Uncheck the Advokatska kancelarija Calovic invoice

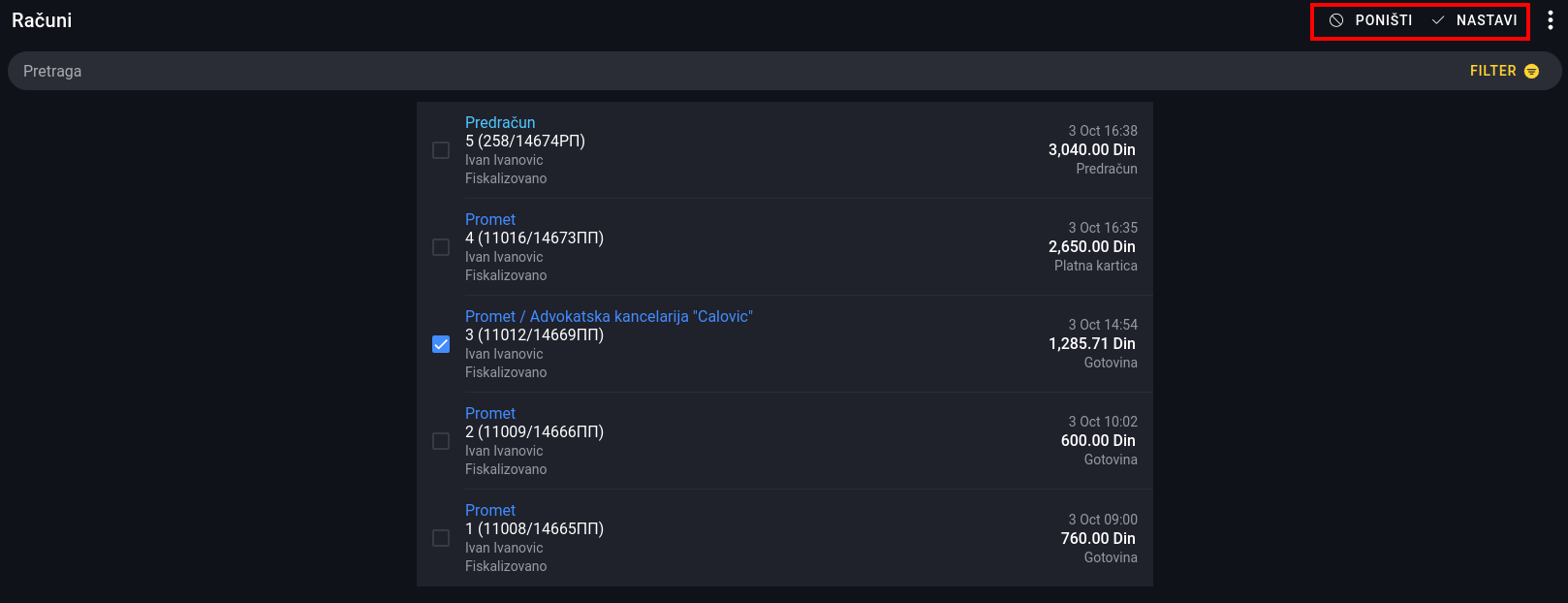441,344
